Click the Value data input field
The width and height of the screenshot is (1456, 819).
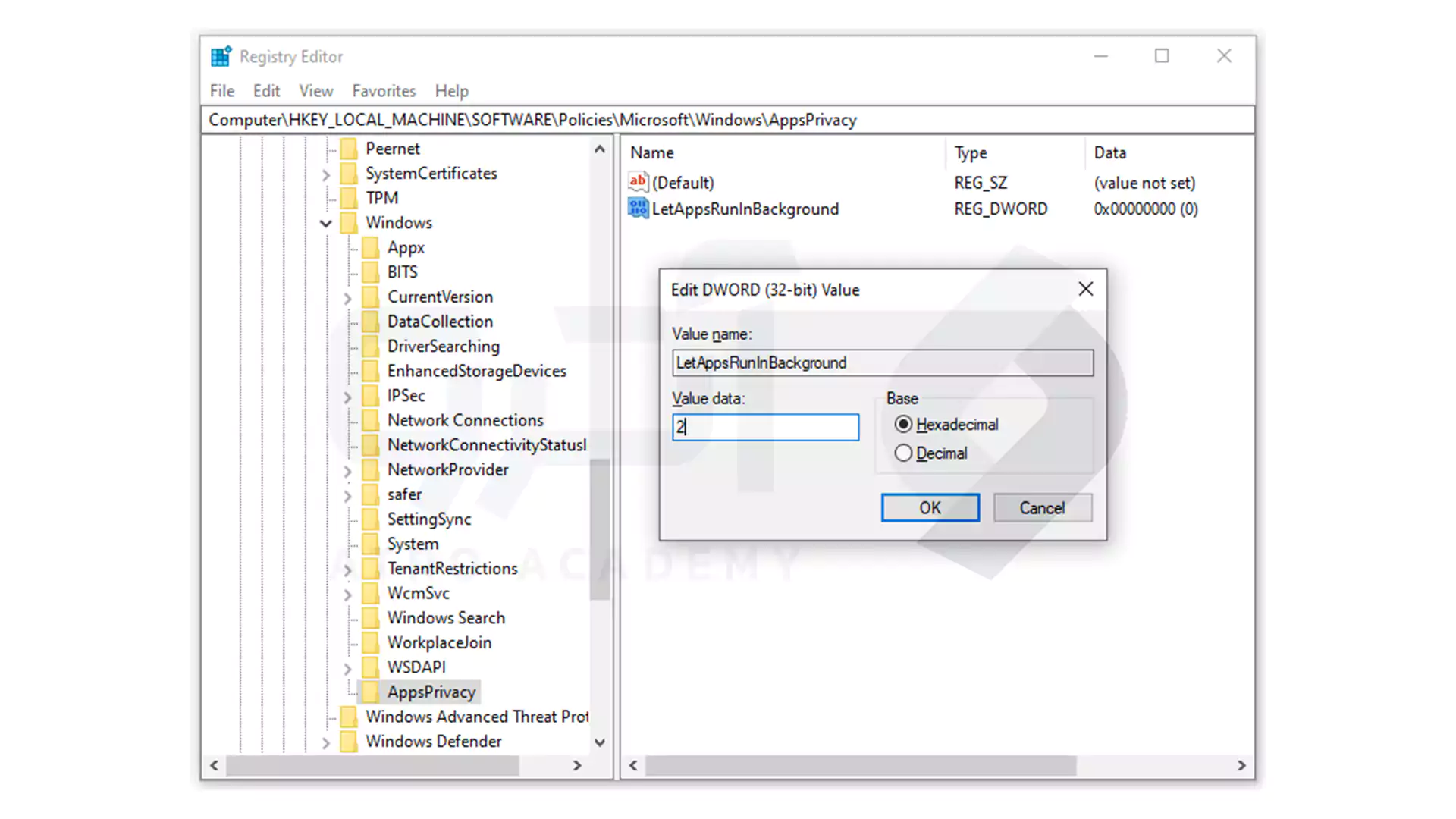pyautogui.click(x=765, y=427)
